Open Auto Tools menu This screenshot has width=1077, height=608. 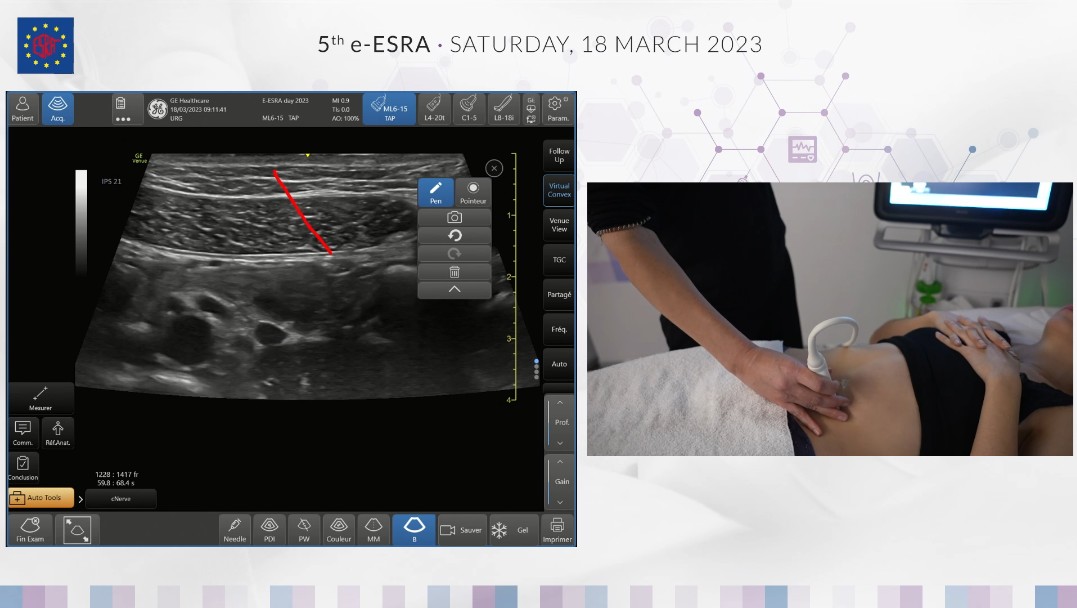41,497
